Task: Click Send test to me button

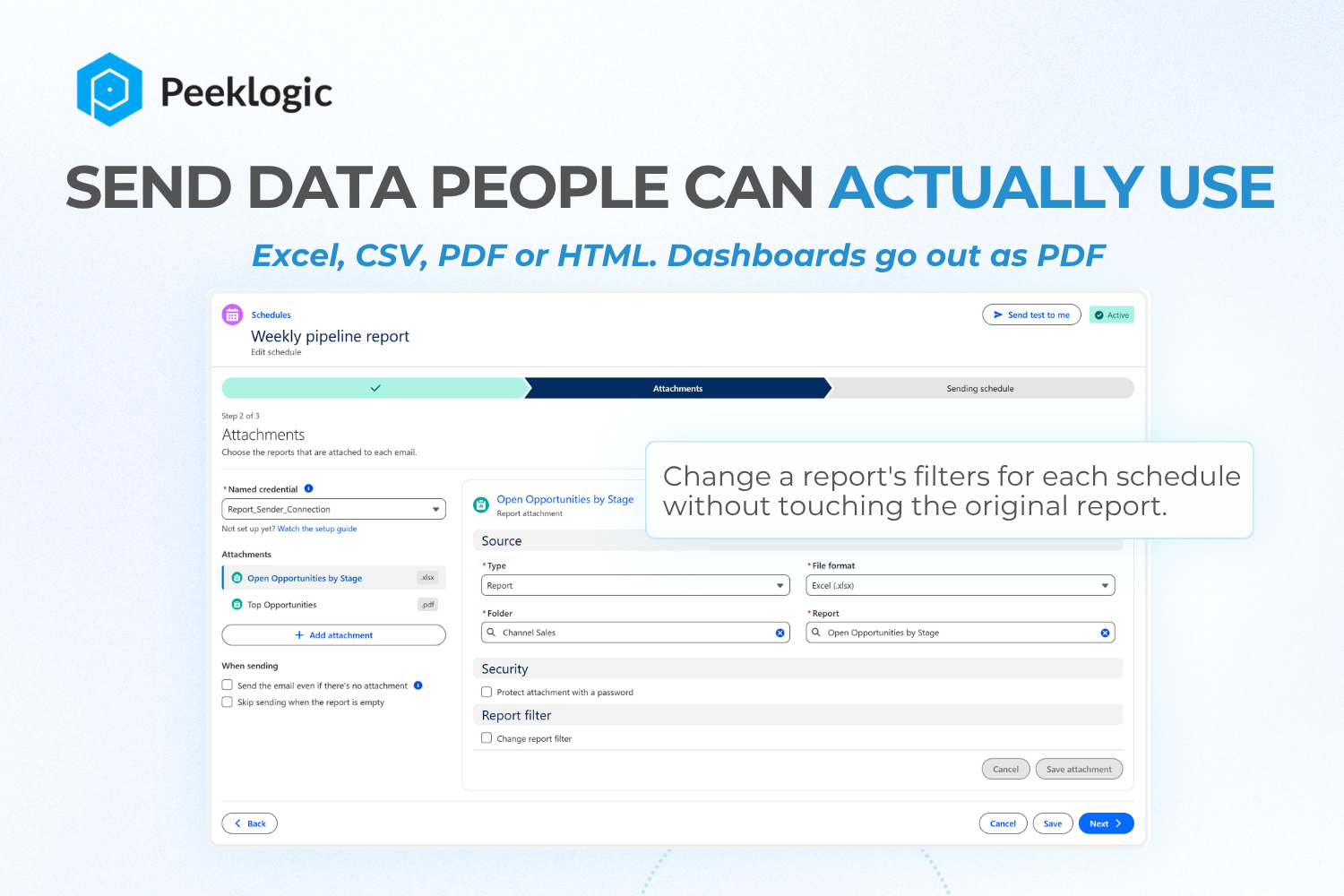Action: point(1031,314)
